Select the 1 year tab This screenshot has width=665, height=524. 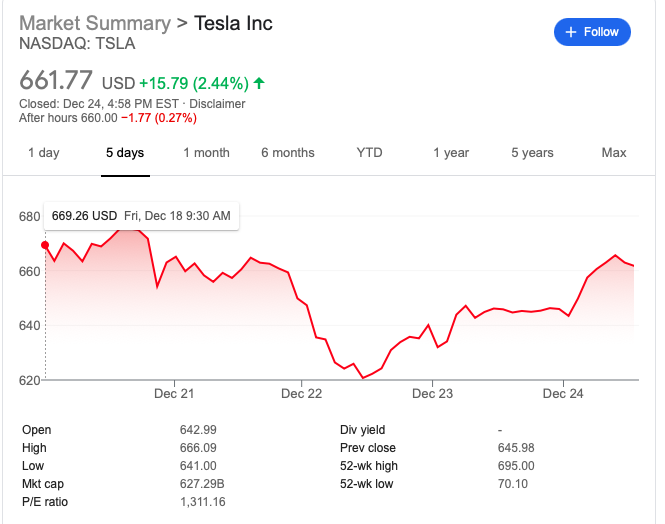coord(451,153)
